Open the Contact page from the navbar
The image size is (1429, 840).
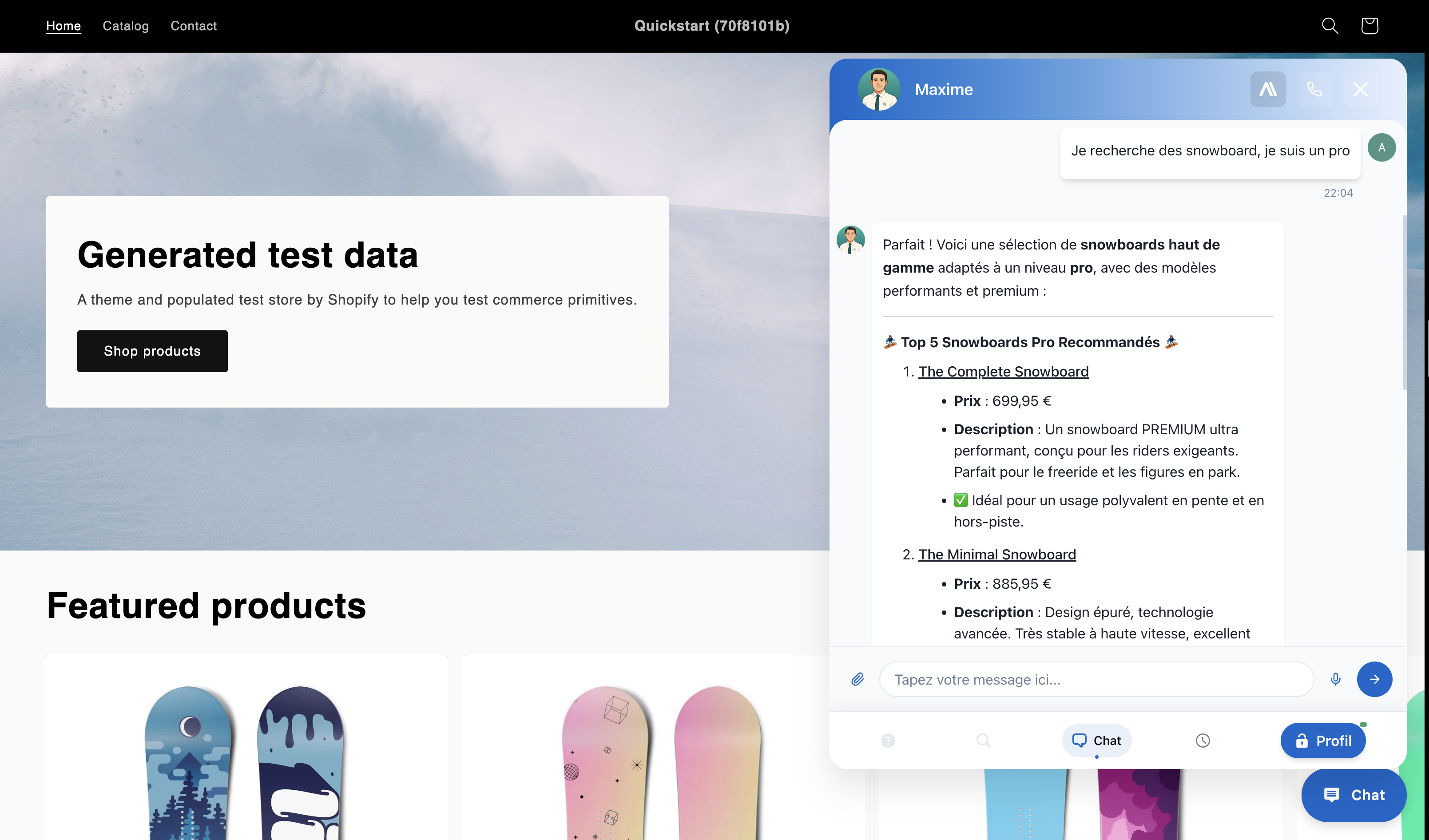[x=193, y=26]
